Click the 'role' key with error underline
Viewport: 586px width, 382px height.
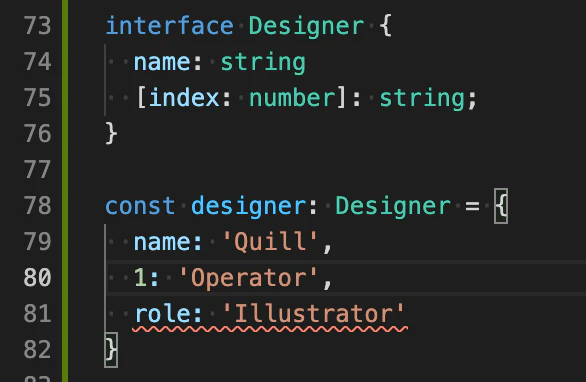(163, 314)
